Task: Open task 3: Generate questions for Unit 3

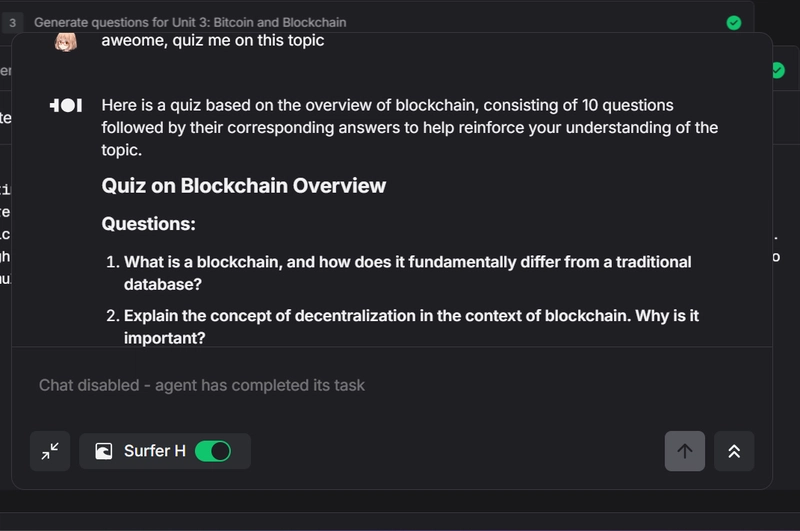Action: pos(190,22)
